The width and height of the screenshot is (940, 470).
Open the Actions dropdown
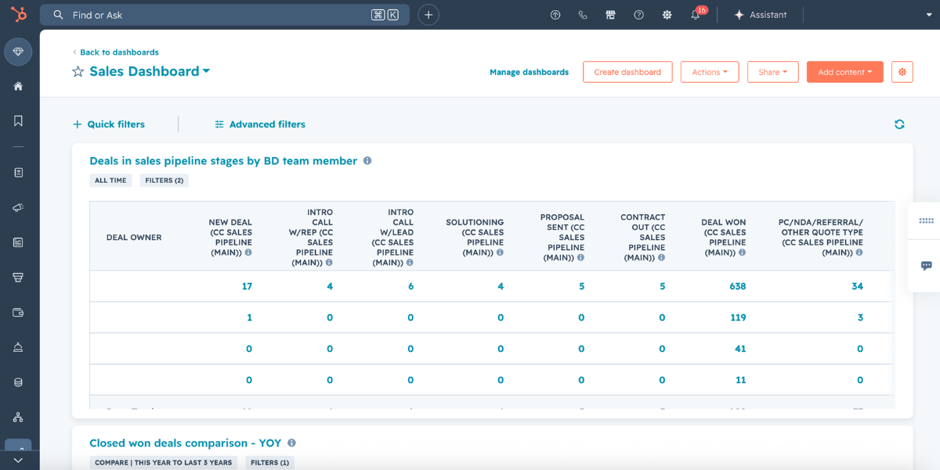pyautogui.click(x=710, y=72)
